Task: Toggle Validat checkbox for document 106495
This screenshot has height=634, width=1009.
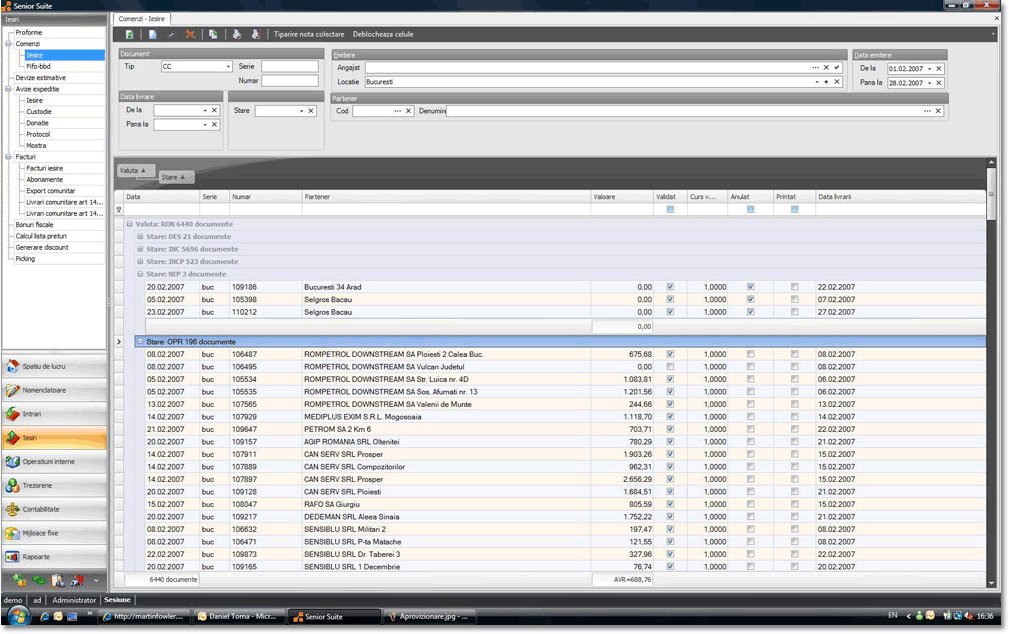Action: pyautogui.click(x=670, y=366)
